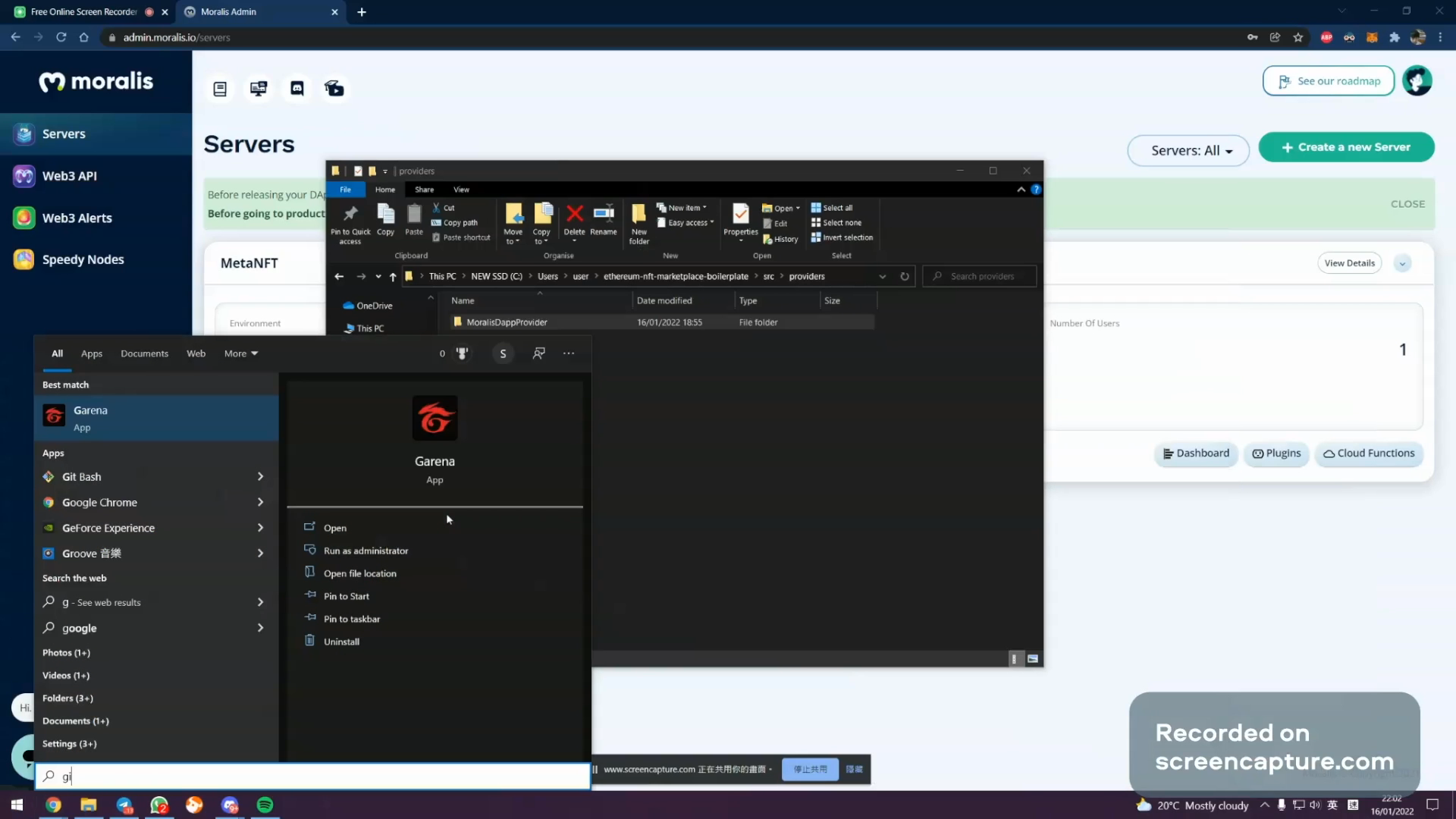Viewport: 1456px width, 819px height.
Task: Open Explorer help question mark icon
Action: click(x=1036, y=190)
